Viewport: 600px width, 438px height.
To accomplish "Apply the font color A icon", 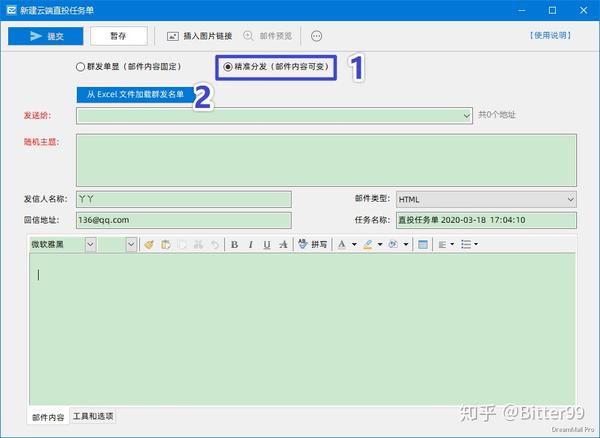I will [x=342, y=244].
